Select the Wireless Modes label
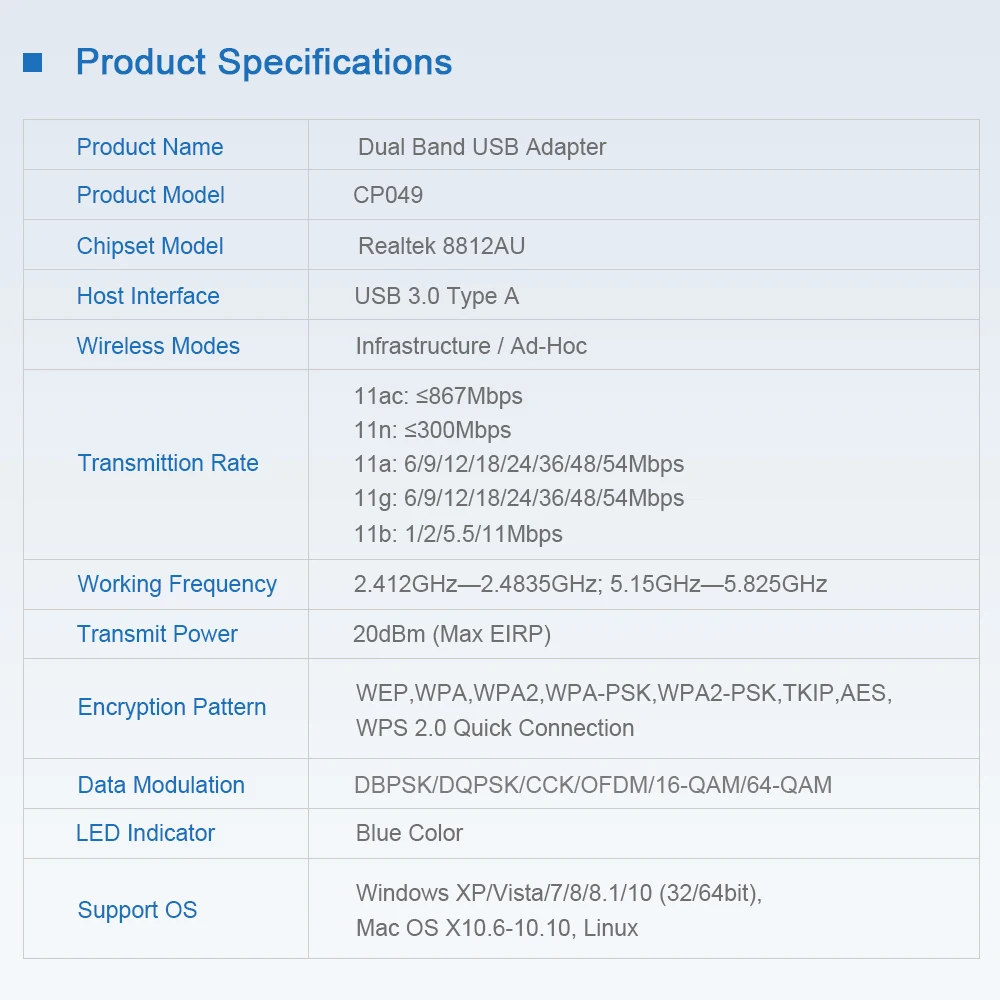 tap(158, 346)
